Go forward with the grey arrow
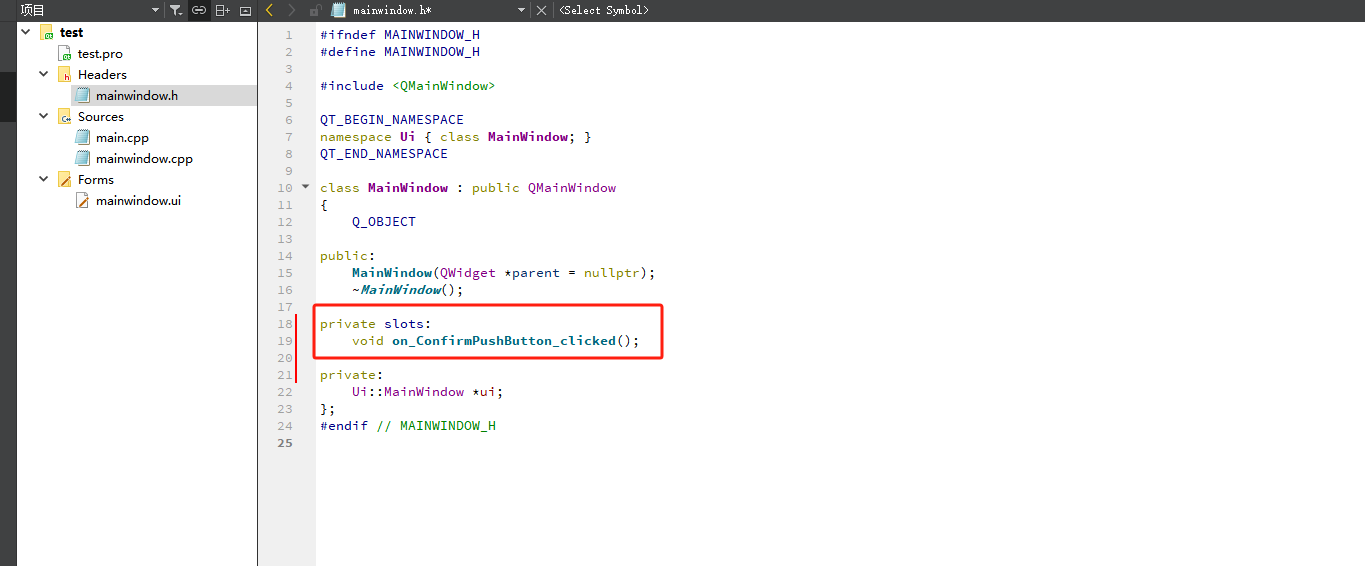Image resolution: width=1365 pixels, height=566 pixels. (x=291, y=10)
